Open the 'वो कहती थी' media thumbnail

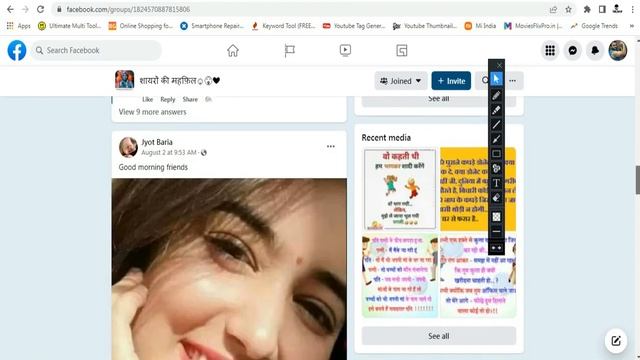(400, 189)
